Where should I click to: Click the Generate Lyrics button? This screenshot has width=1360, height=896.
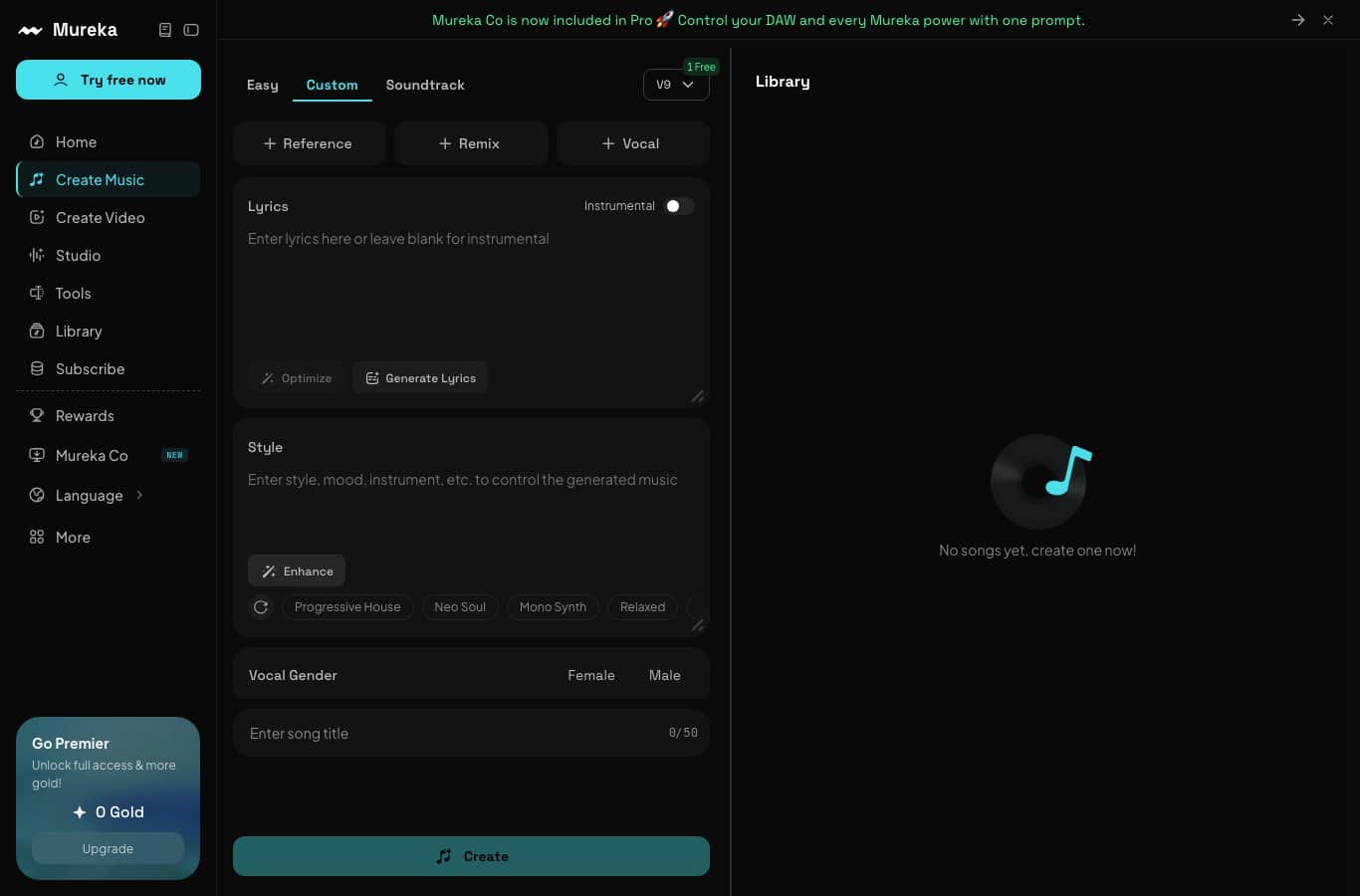420,378
